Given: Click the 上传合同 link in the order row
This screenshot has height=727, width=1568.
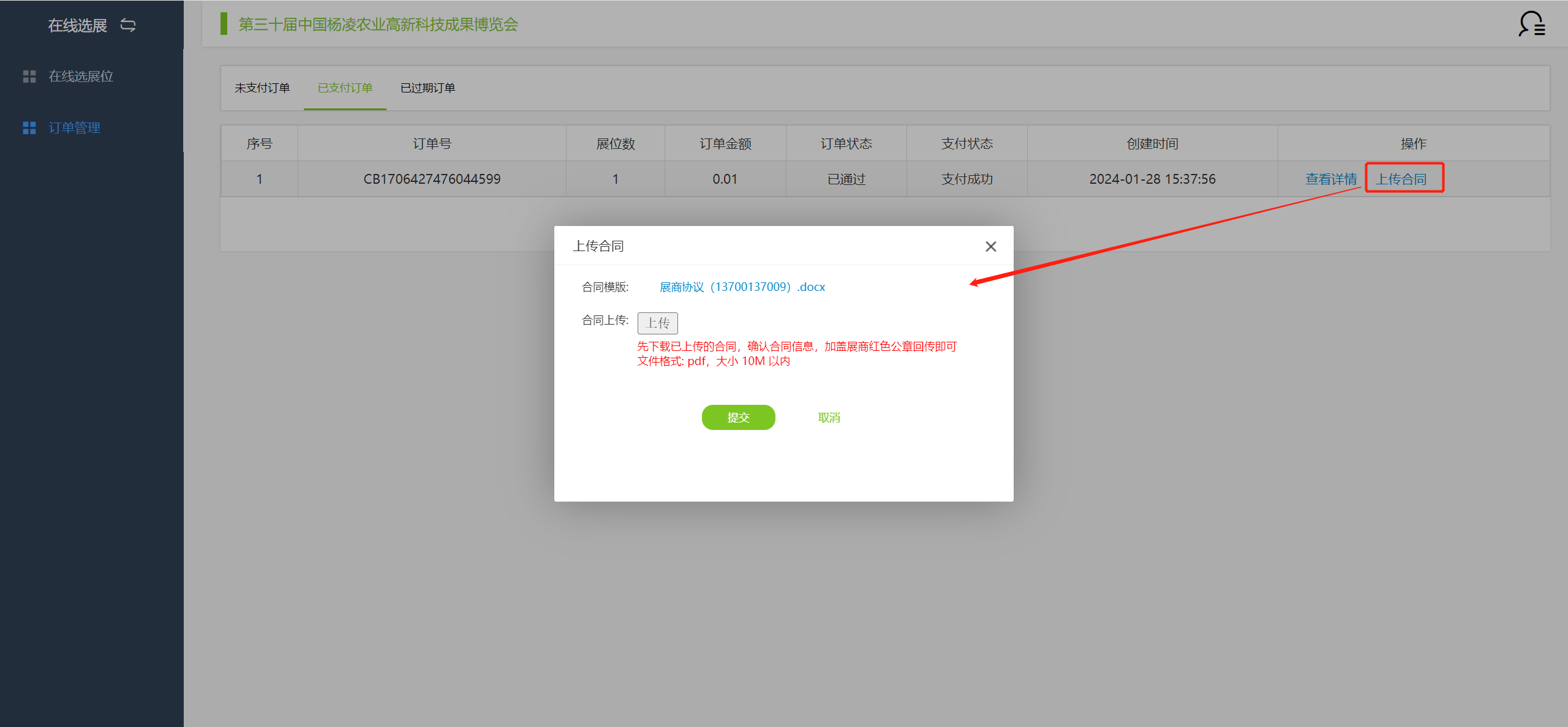Looking at the screenshot, I should [1401, 179].
